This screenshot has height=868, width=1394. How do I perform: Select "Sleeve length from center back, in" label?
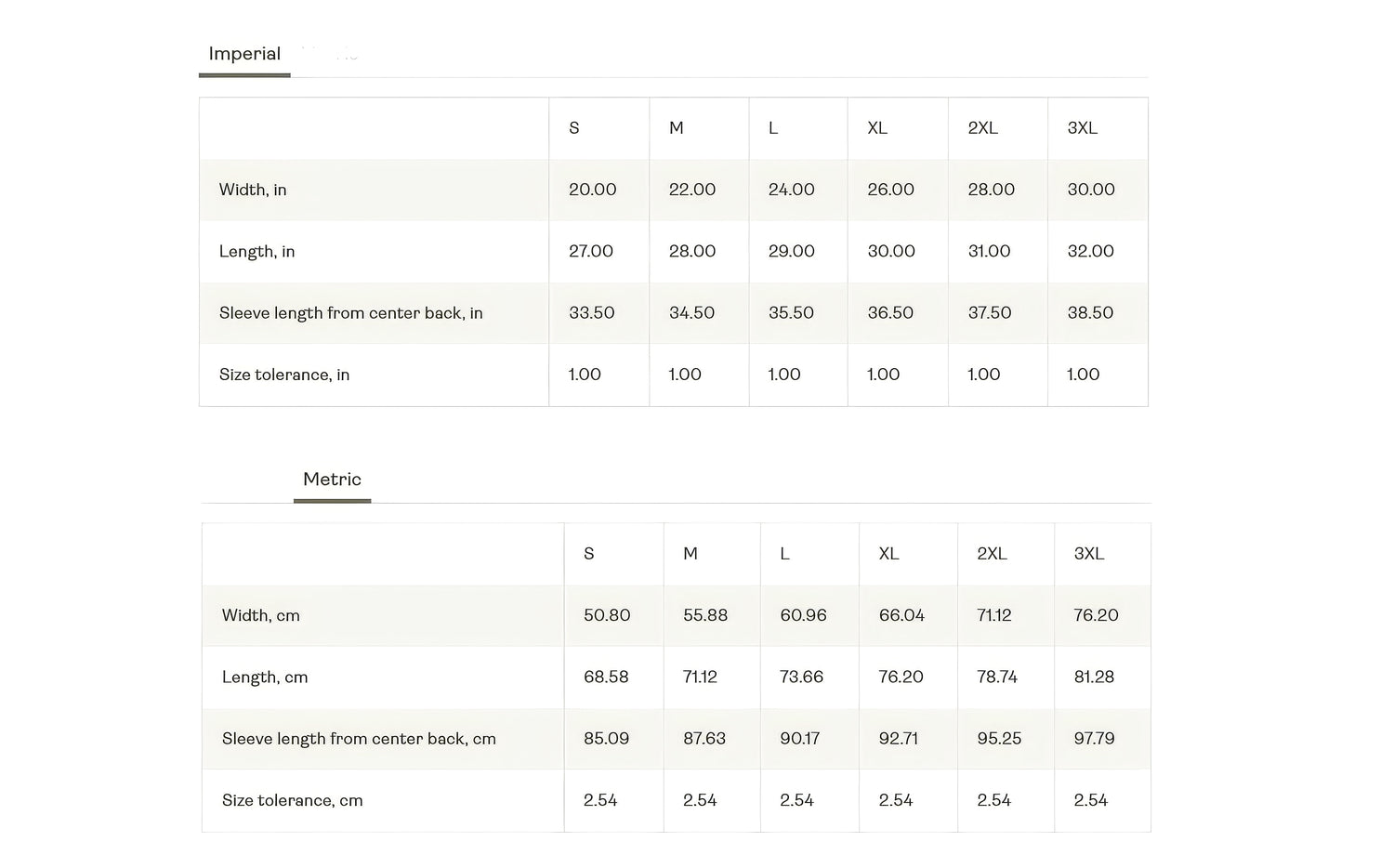coord(350,313)
